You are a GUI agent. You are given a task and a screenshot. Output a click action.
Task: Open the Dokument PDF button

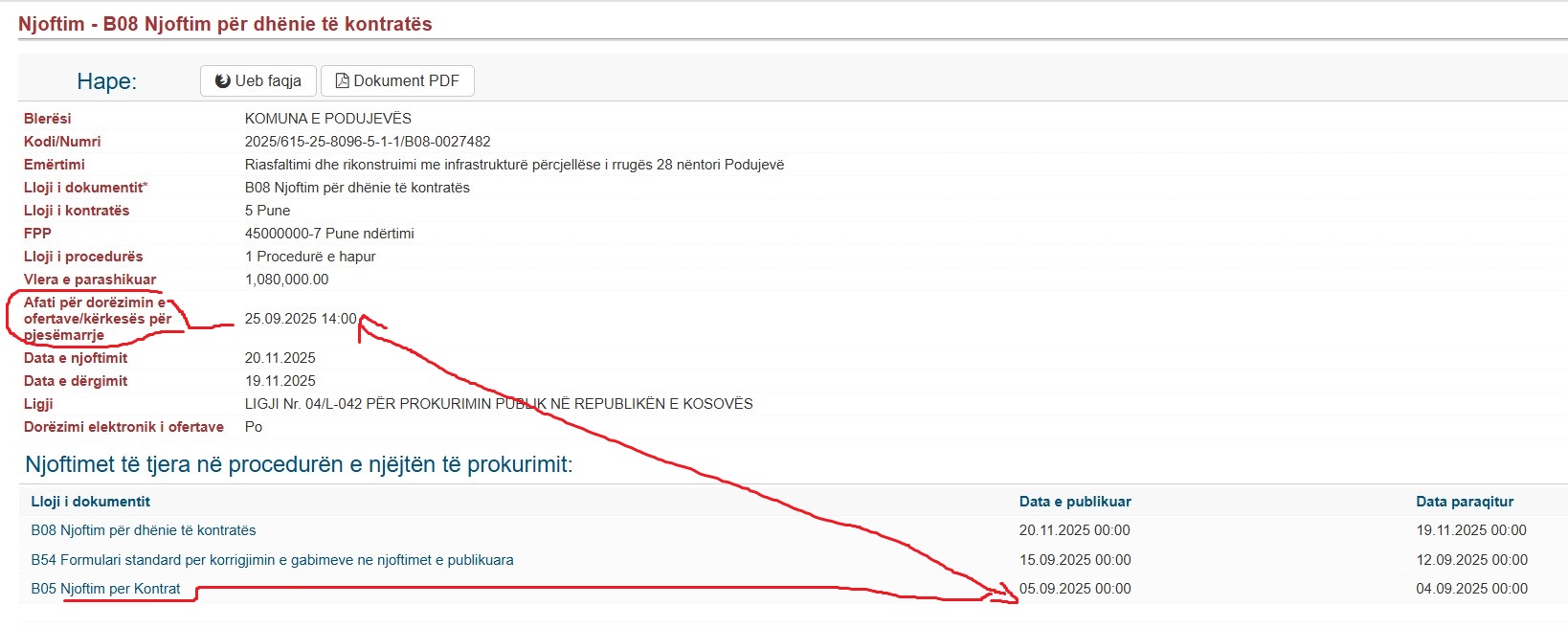point(397,81)
